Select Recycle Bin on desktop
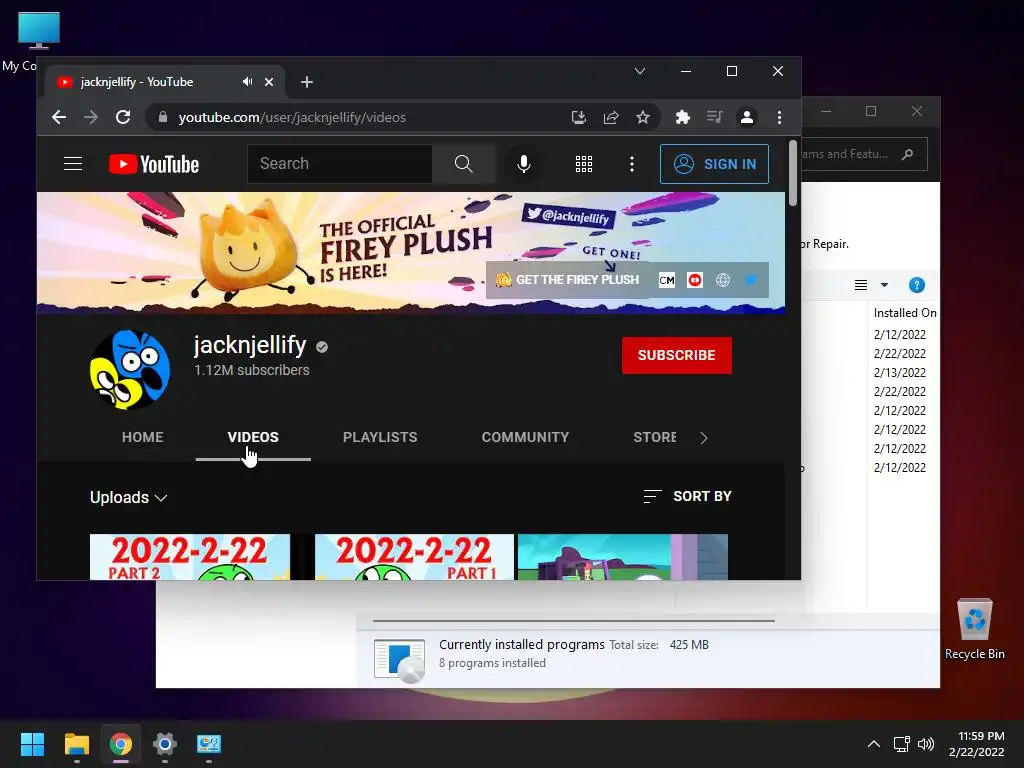 coord(974,628)
